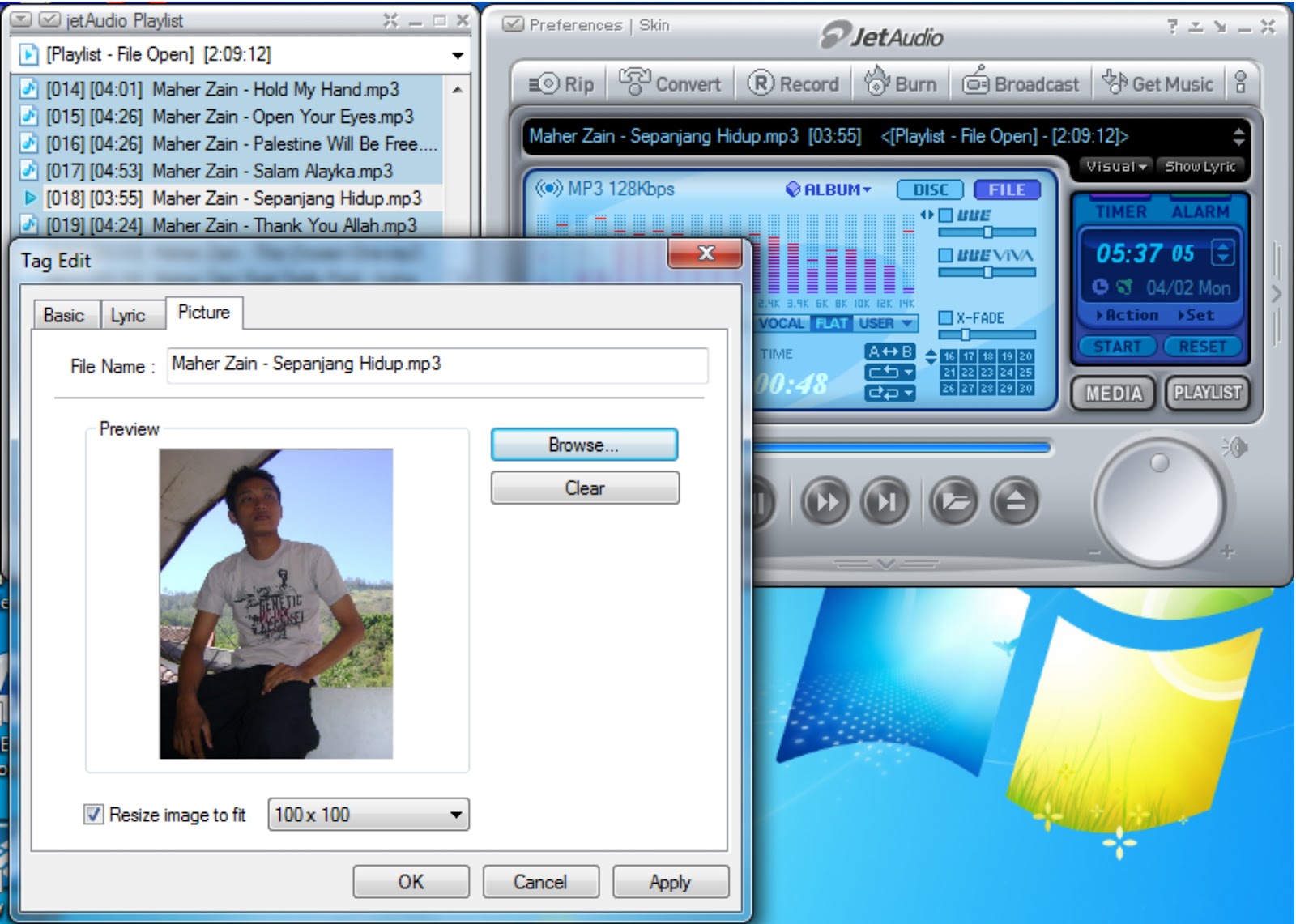Click the volume knob
The width and height of the screenshot is (1296, 924).
pyautogui.click(x=1159, y=502)
